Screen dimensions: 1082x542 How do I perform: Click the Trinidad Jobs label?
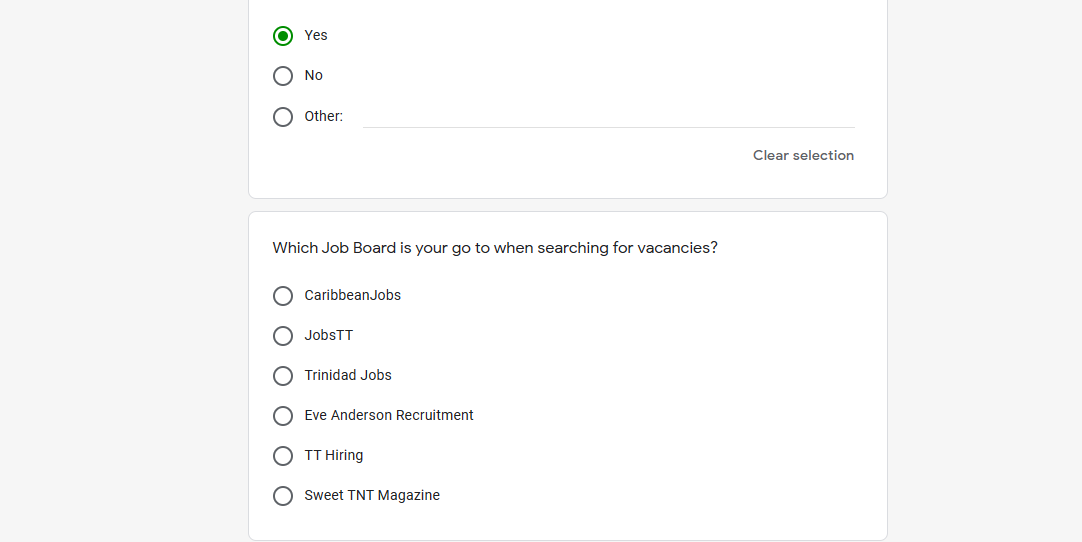pos(348,376)
